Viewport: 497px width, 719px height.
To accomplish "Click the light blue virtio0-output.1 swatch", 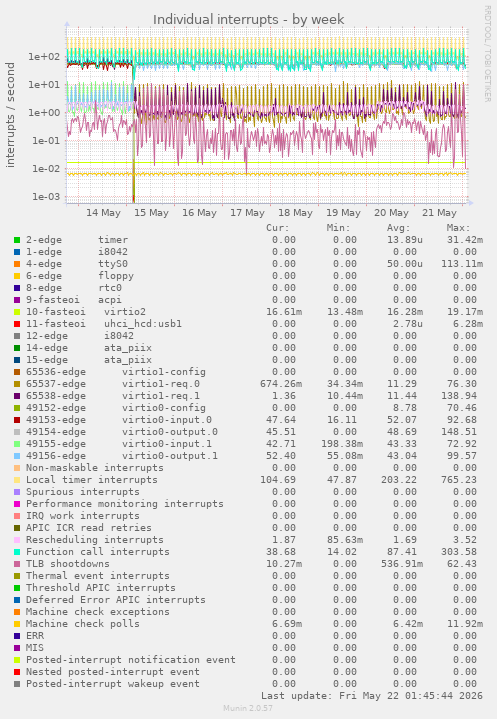I will (x=17, y=456).
